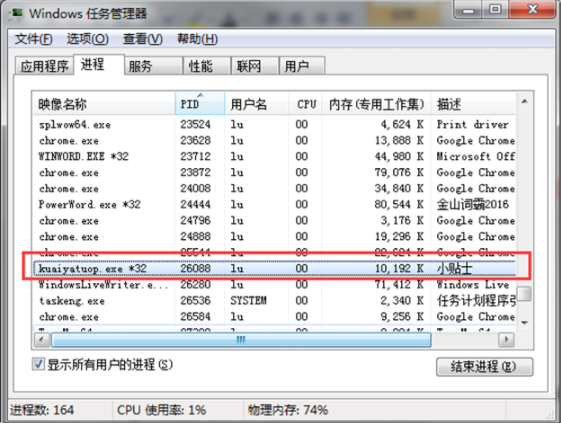
Task: Click the vertical scrollbar thumb
Action: tap(525, 293)
